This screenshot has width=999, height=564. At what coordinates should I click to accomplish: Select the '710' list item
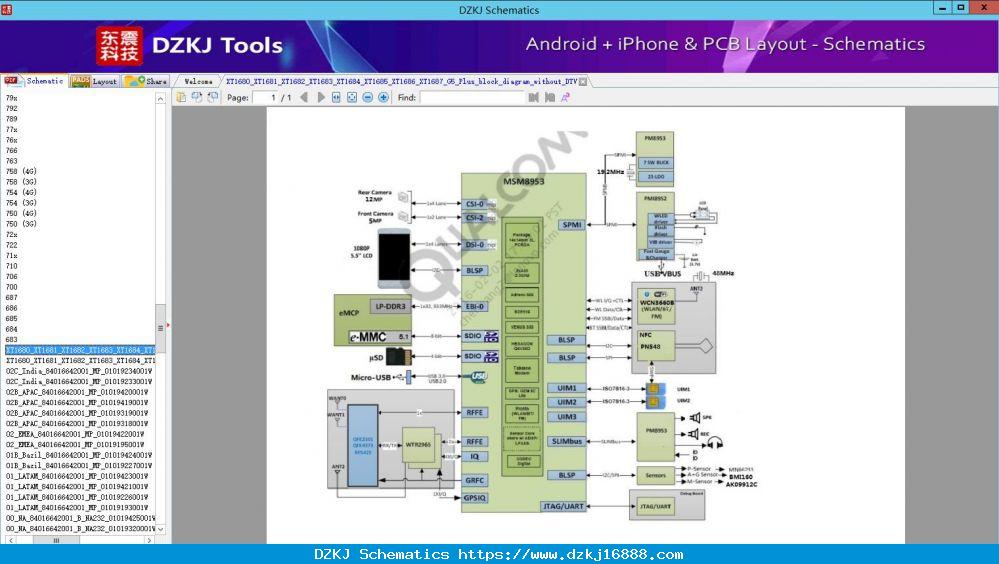click(x=11, y=266)
